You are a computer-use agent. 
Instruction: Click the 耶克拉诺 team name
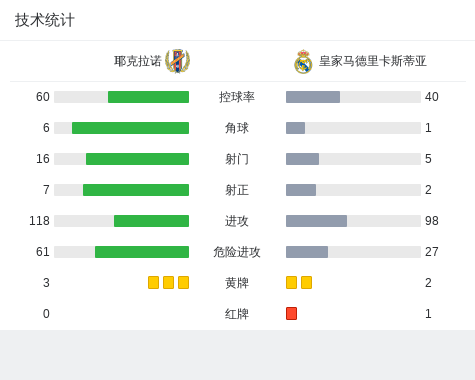pyautogui.click(x=138, y=61)
